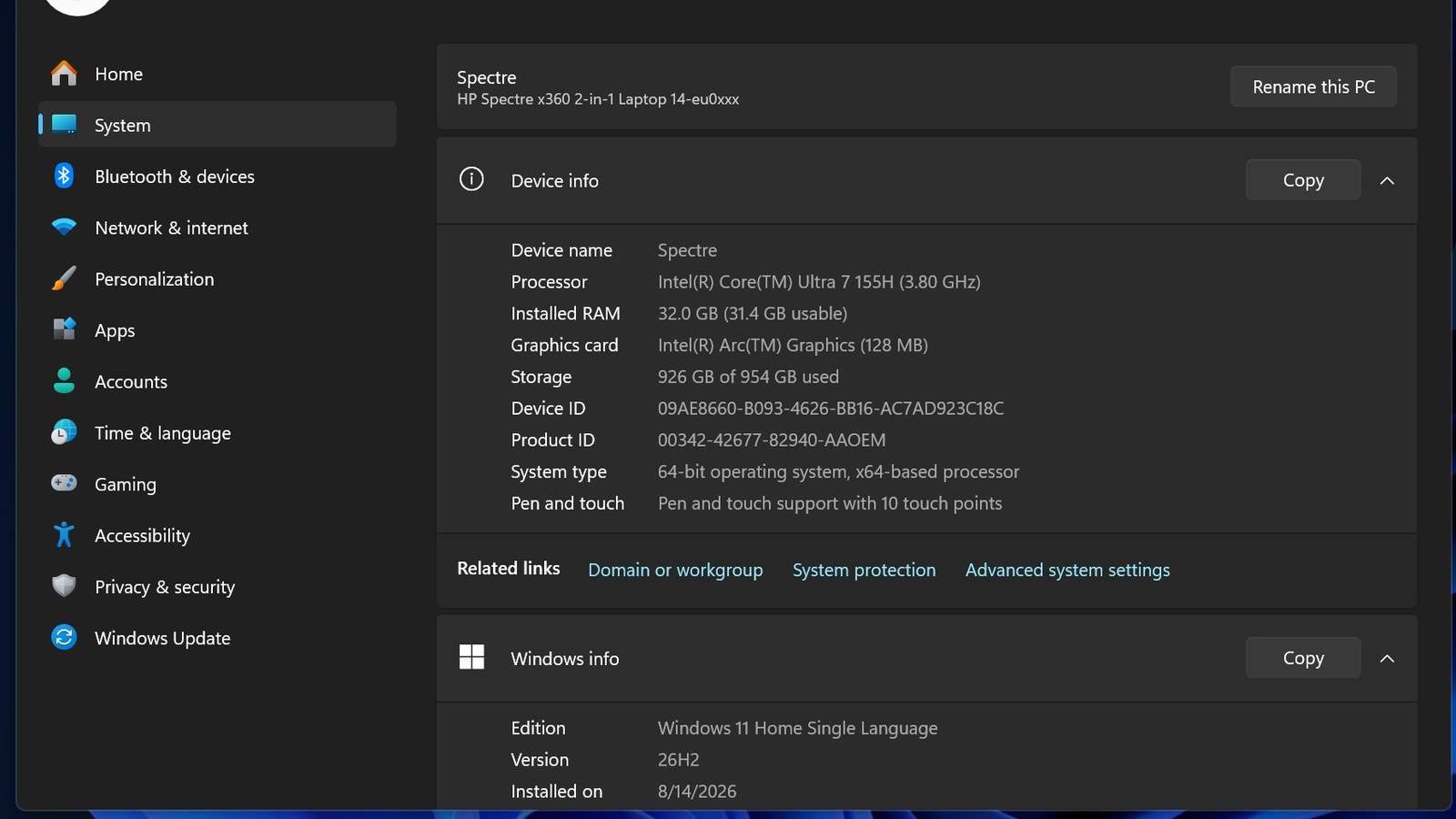Click the Time & language globe icon
This screenshot has width=1456, height=819.
(64, 432)
